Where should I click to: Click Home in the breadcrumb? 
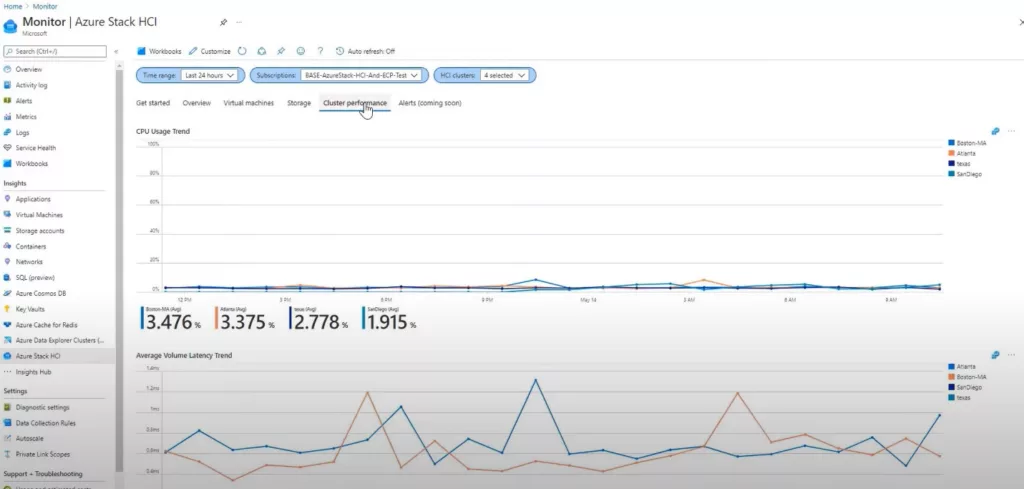pyautogui.click(x=12, y=6)
